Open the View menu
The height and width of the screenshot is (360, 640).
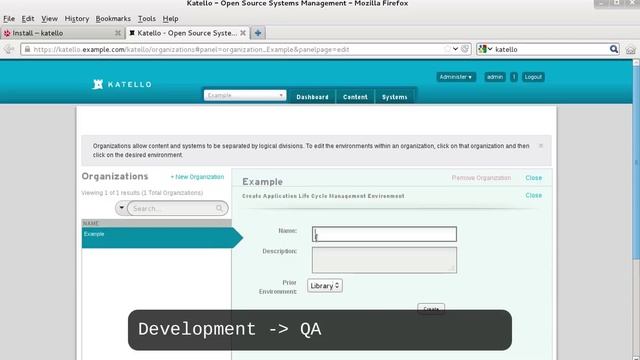(x=49, y=19)
